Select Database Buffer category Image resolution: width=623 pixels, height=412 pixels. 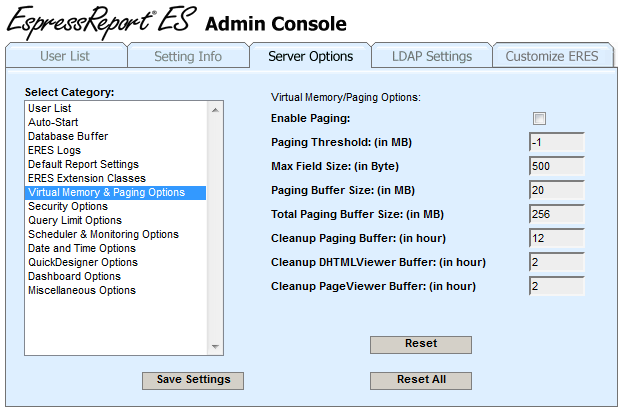tap(116, 136)
